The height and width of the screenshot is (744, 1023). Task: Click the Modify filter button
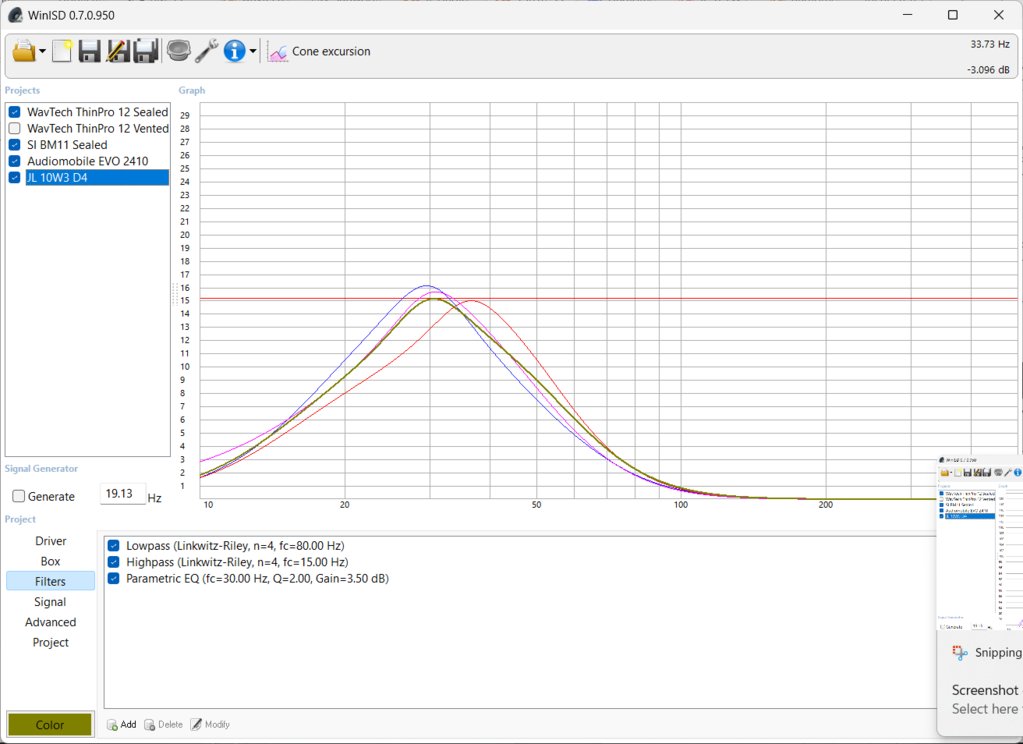(210, 724)
